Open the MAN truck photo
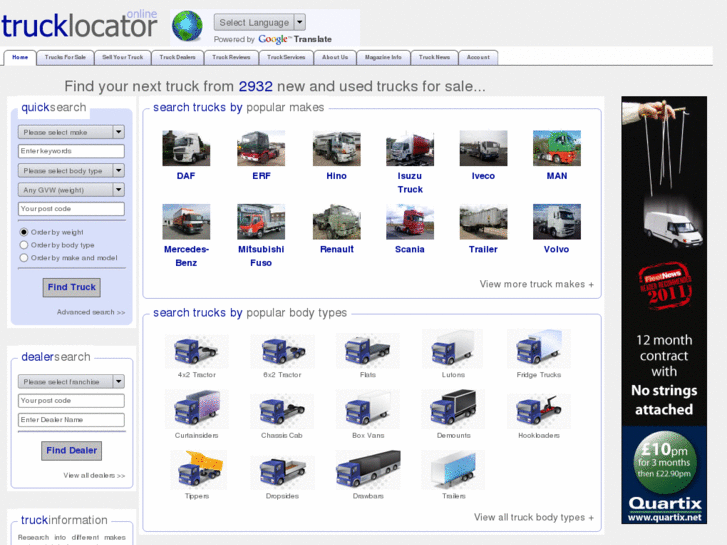The height and width of the screenshot is (545, 727). click(557, 148)
